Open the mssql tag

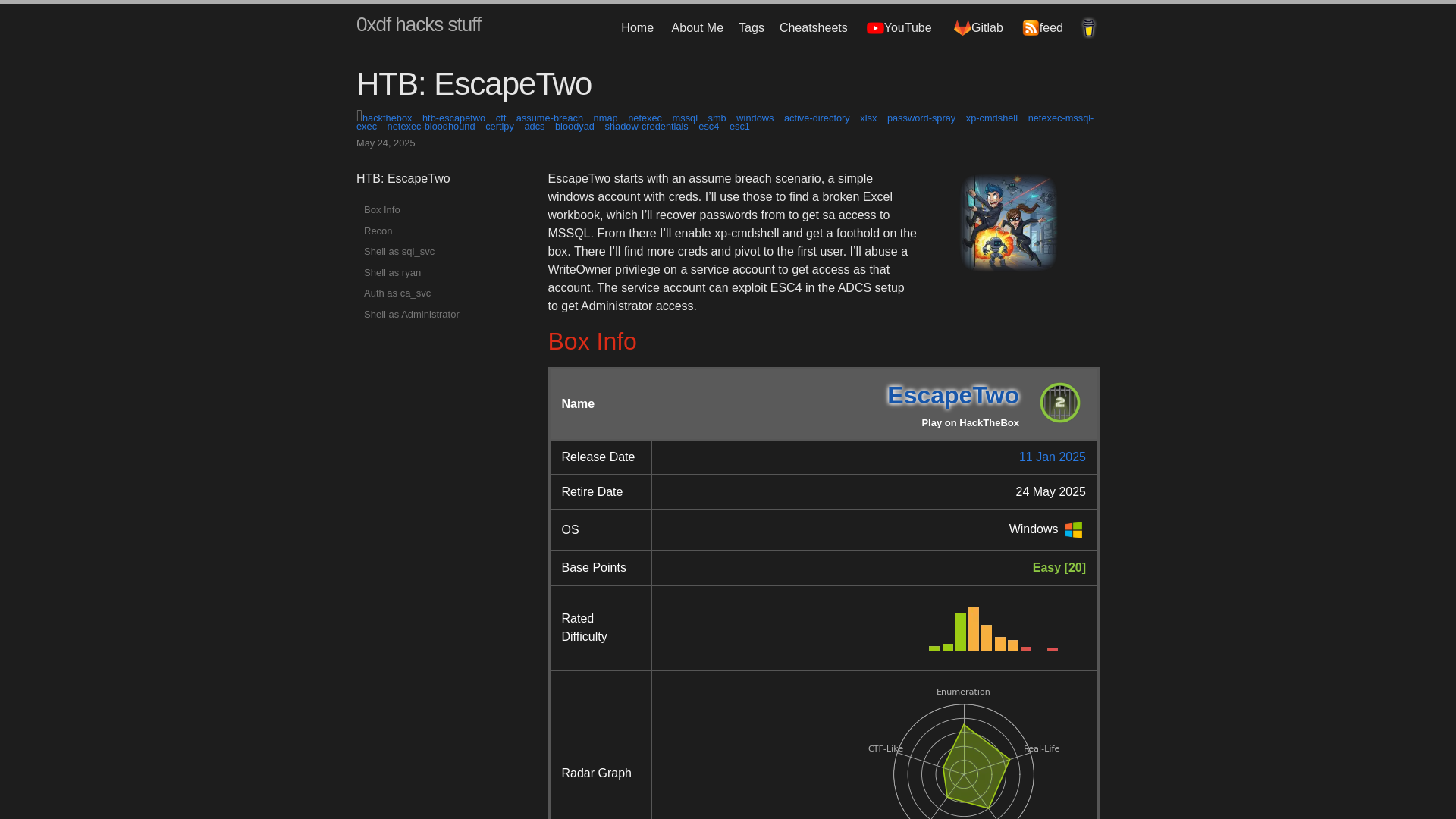684,118
